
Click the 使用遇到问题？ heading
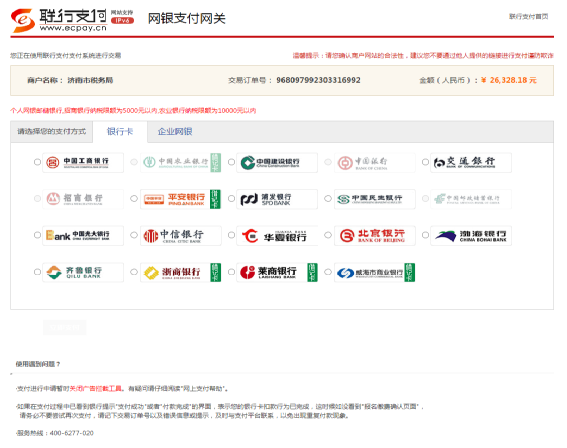point(38,364)
